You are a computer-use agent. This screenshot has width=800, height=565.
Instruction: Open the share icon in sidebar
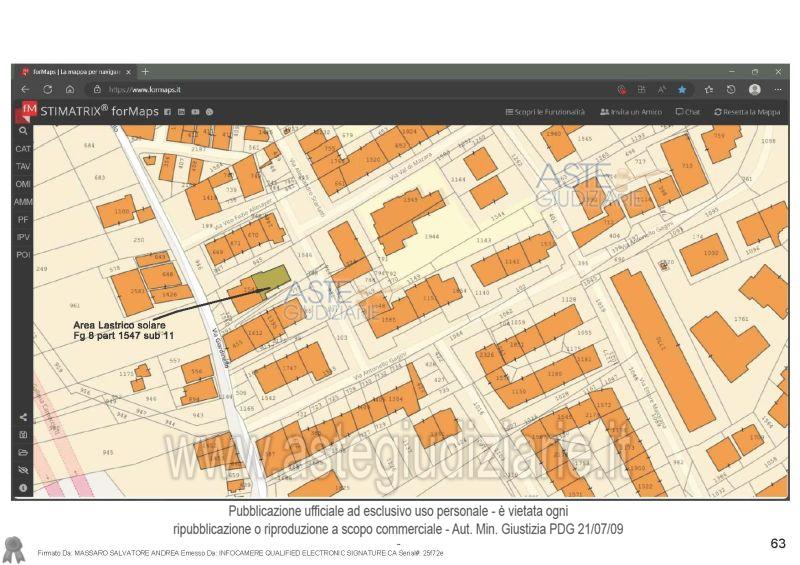pyautogui.click(x=22, y=417)
